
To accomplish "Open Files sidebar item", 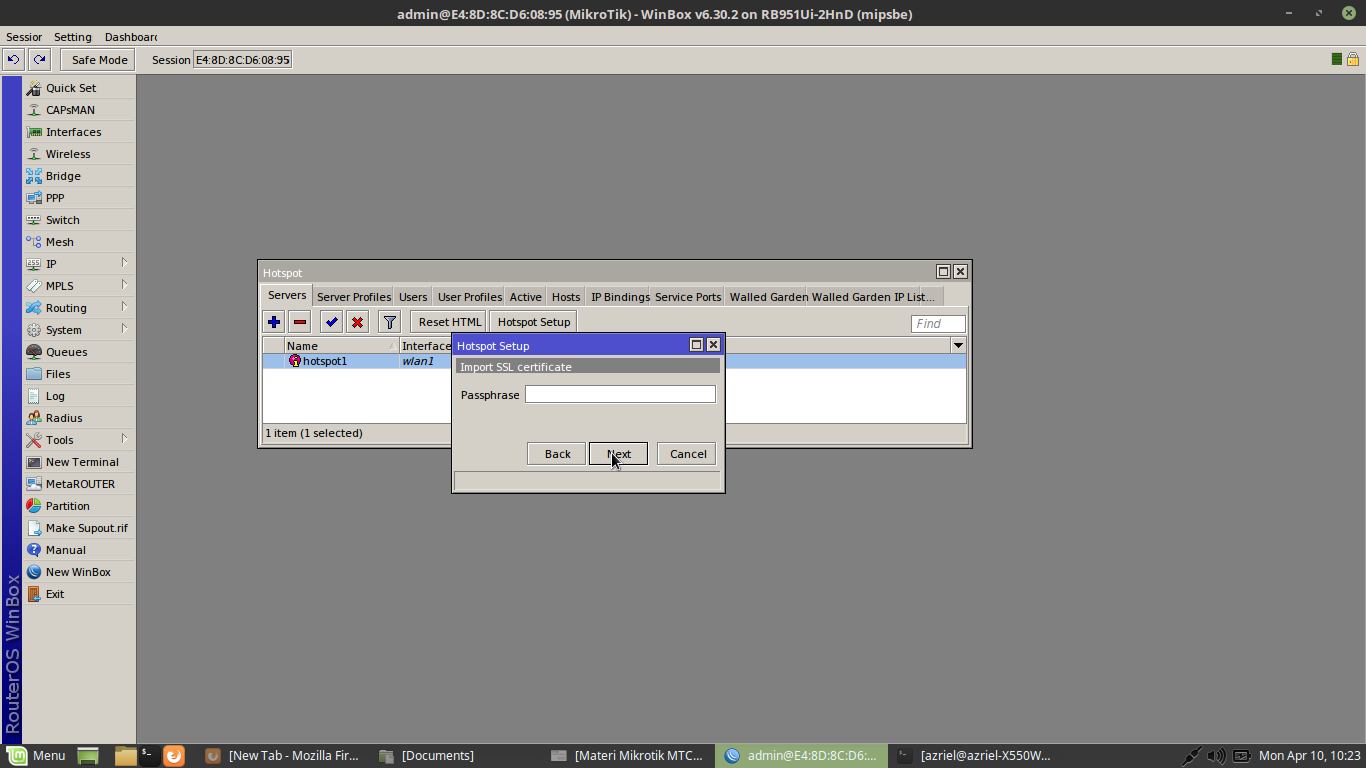I will click(79, 374).
